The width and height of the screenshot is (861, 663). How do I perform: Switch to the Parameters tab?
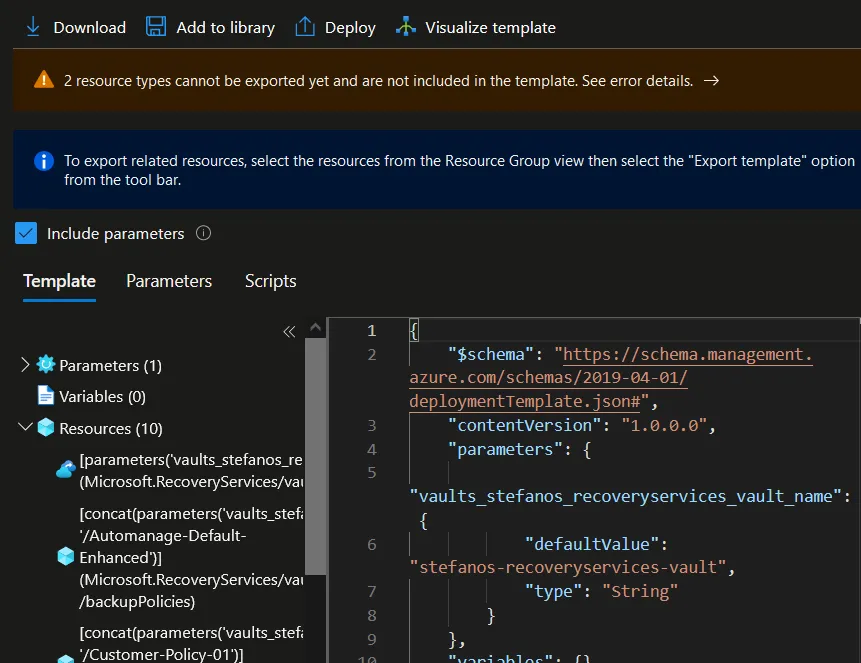(x=169, y=281)
